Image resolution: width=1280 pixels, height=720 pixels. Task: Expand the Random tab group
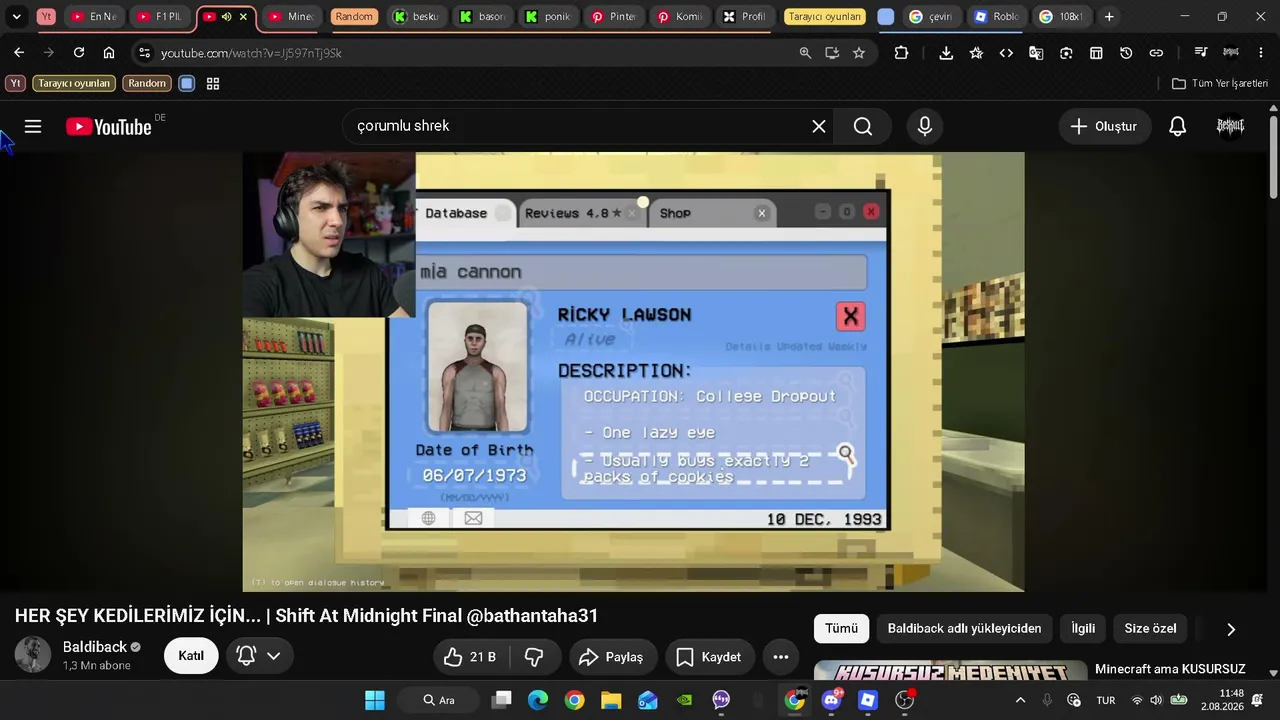(353, 17)
